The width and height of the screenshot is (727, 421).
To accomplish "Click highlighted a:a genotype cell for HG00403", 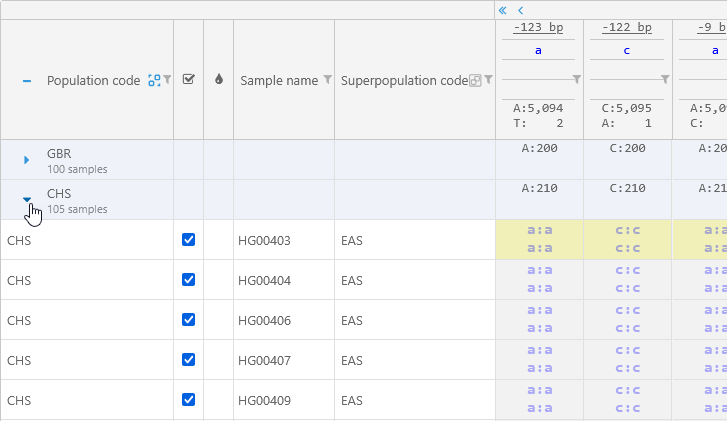I will point(539,239).
